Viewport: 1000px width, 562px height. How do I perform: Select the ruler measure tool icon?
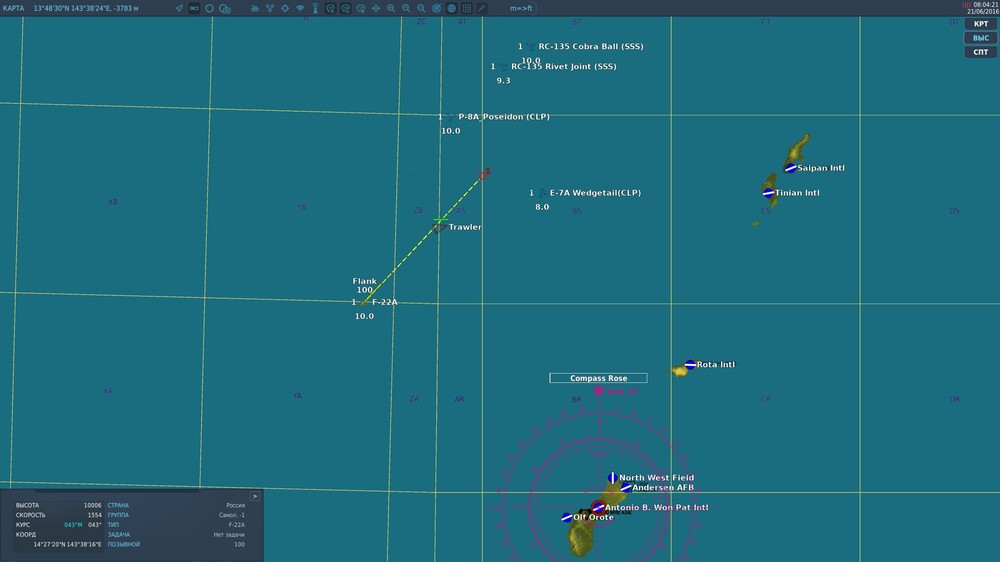click(482, 8)
